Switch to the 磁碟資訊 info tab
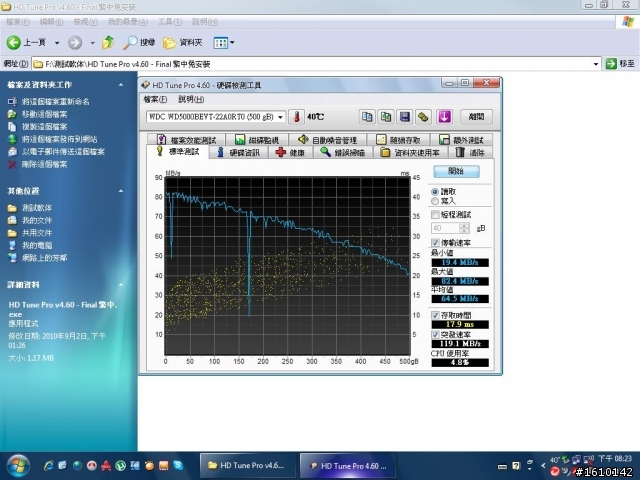 tap(238, 153)
